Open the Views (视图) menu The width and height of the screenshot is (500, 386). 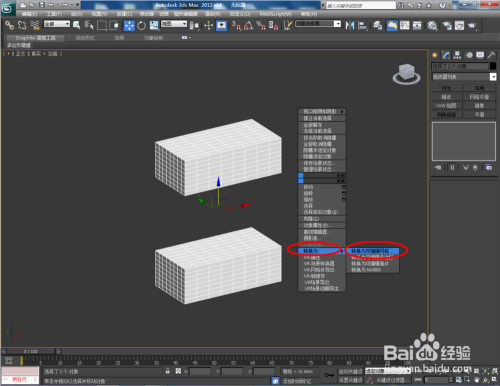(x=99, y=14)
